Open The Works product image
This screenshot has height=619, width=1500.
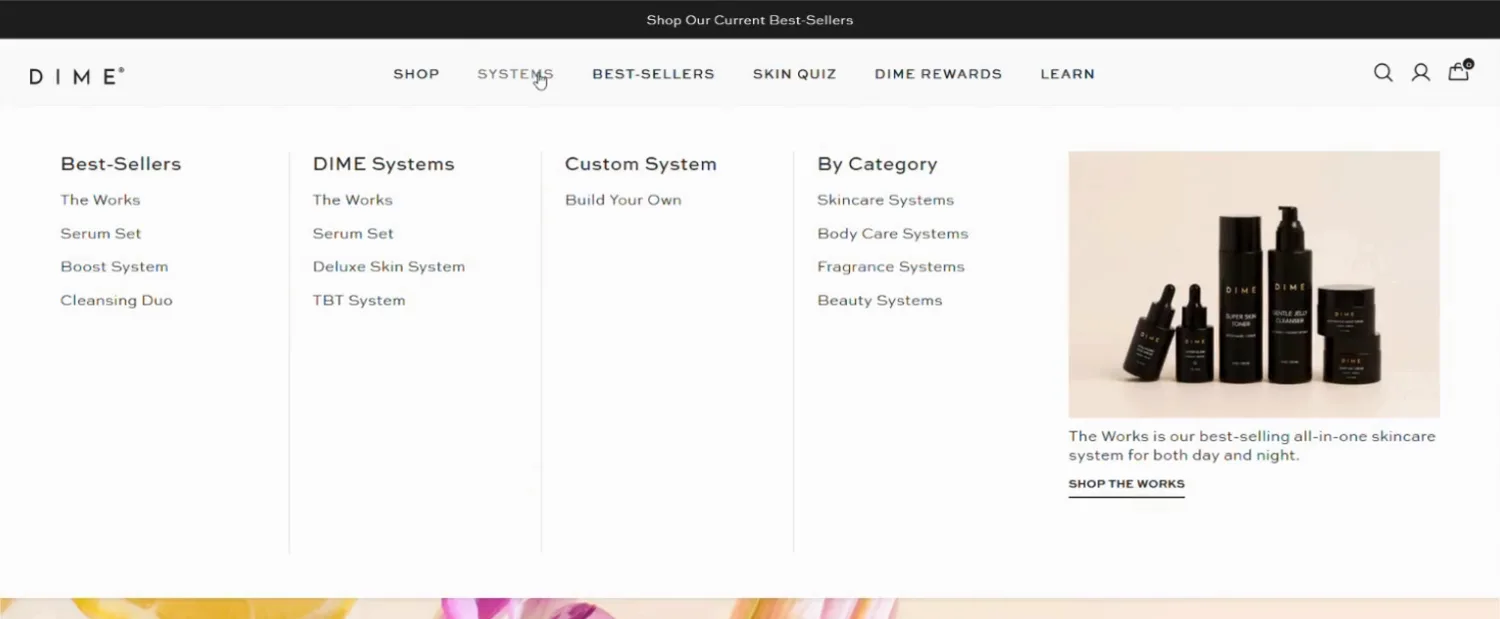(x=1254, y=284)
